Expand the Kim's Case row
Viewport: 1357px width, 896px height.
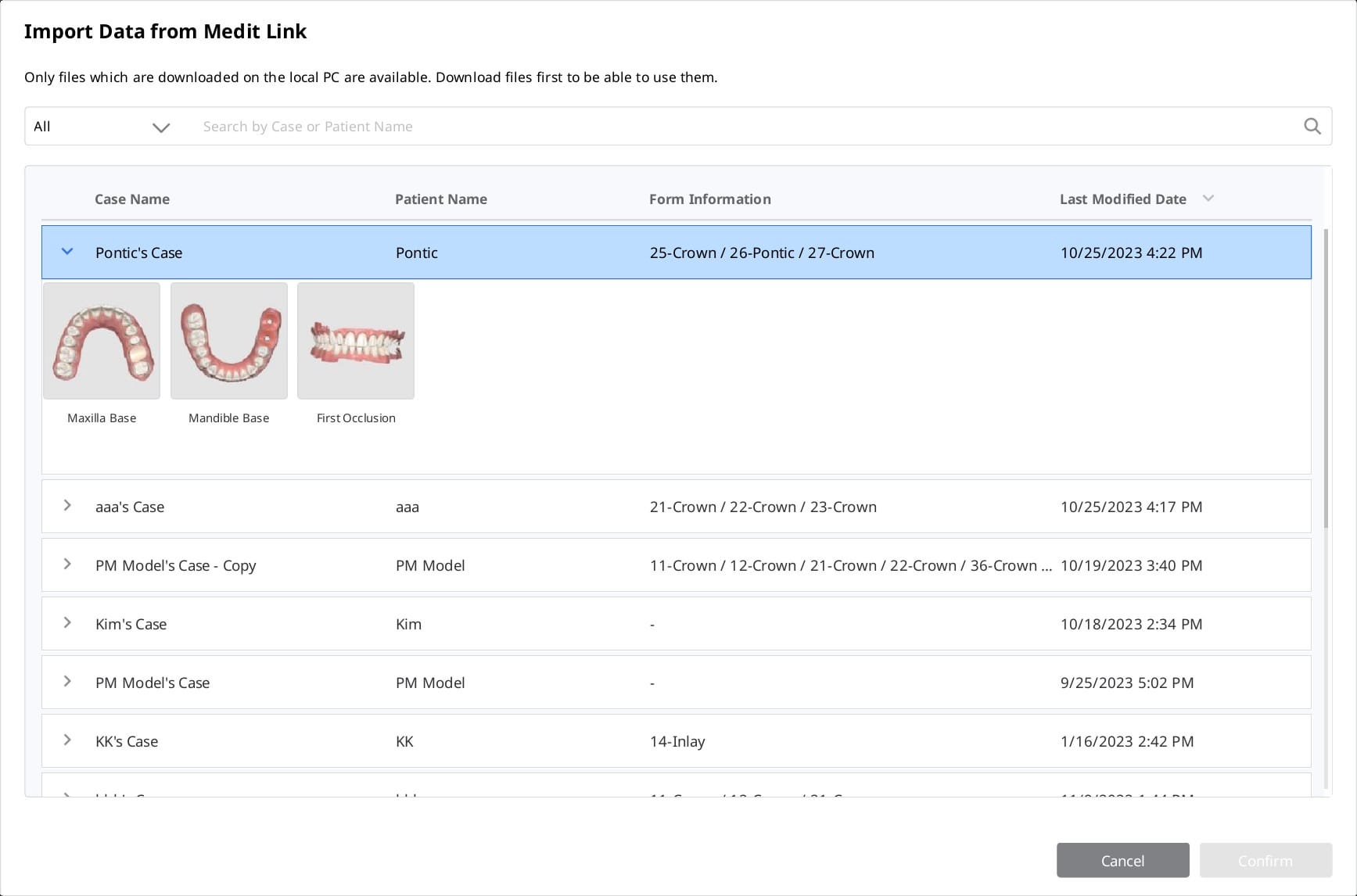[x=67, y=623]
